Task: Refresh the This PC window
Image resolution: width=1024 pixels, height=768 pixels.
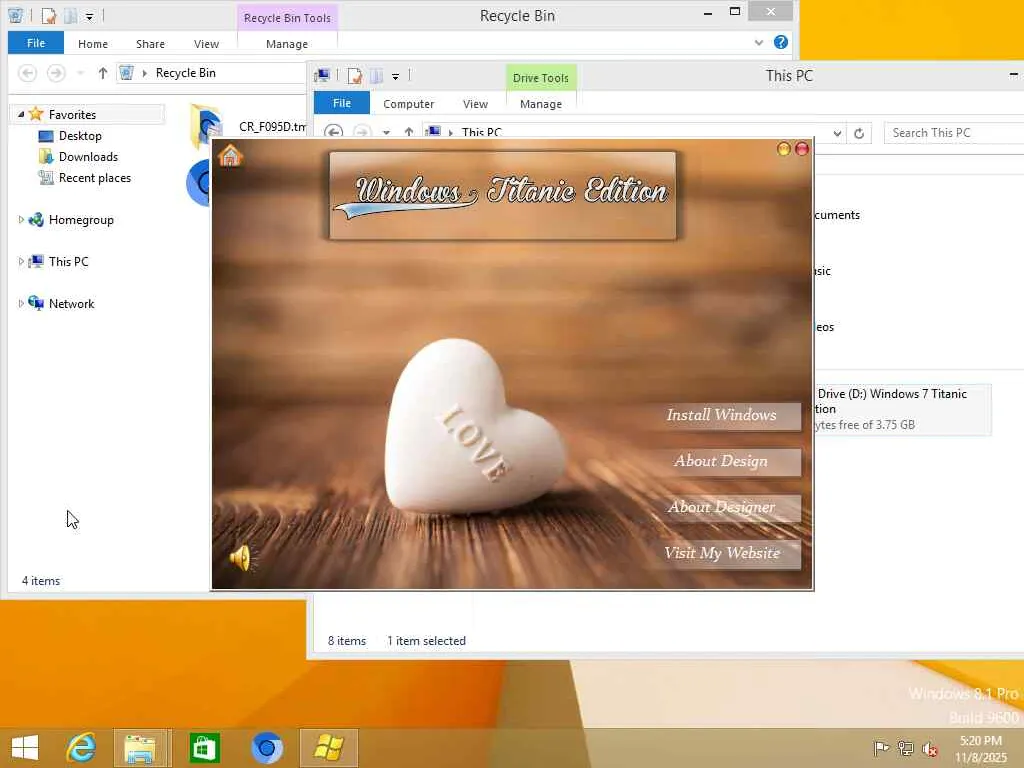Action: (859, 133)
